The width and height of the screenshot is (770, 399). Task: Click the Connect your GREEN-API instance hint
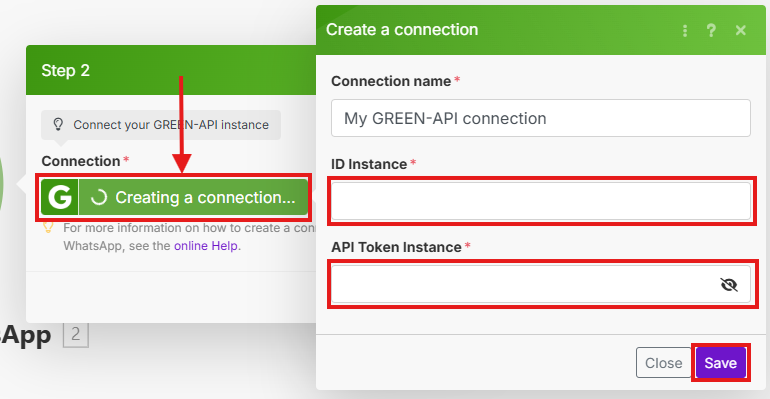[x=161, y=125]
